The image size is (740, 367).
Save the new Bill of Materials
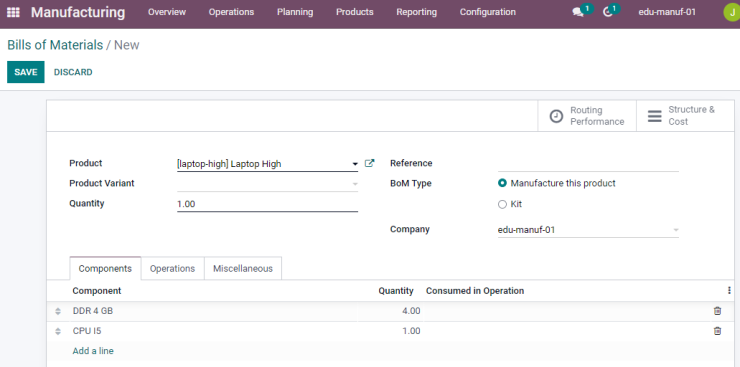[25, 72]
